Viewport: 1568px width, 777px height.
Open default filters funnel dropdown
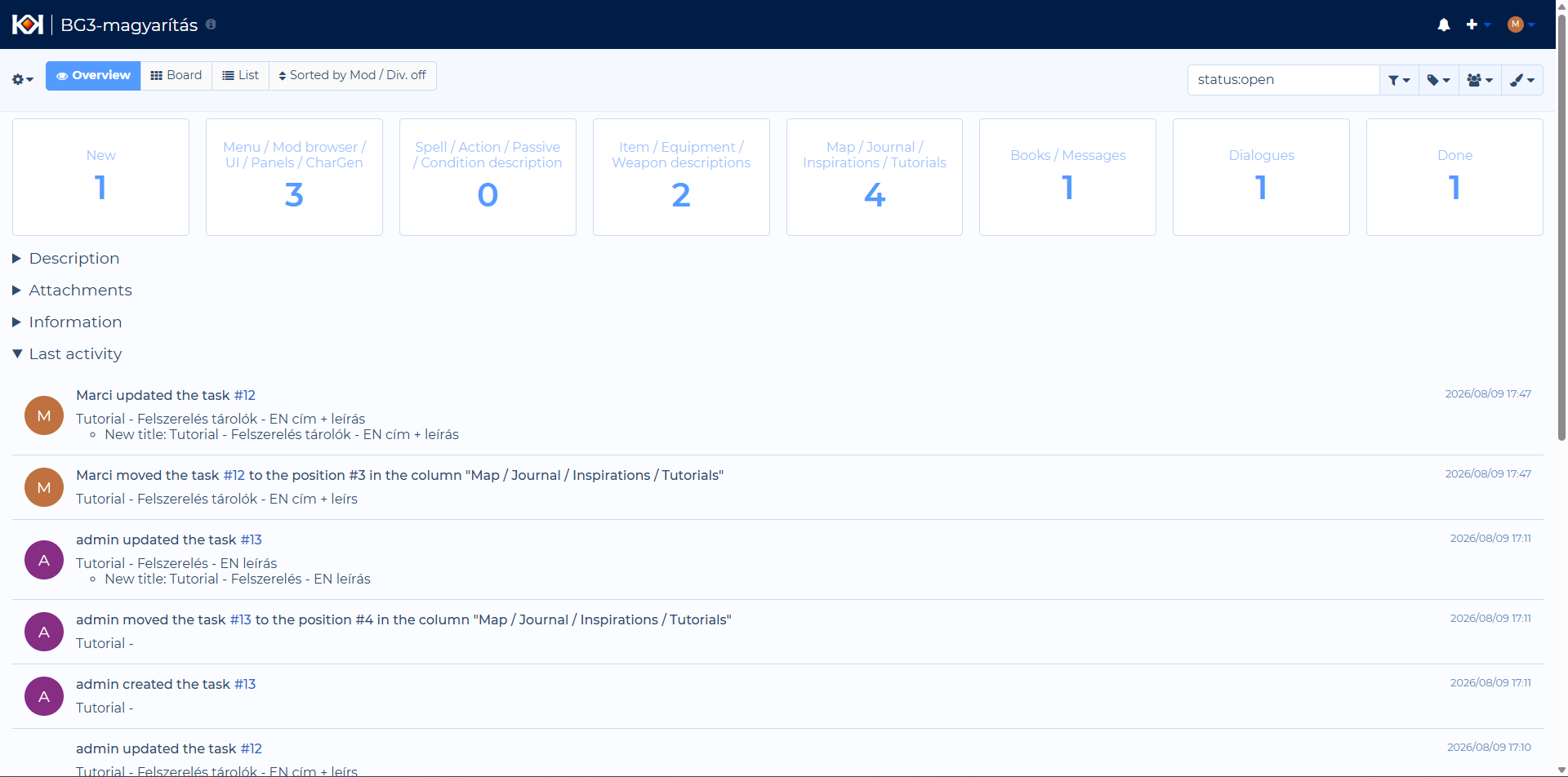(1399, 80)
